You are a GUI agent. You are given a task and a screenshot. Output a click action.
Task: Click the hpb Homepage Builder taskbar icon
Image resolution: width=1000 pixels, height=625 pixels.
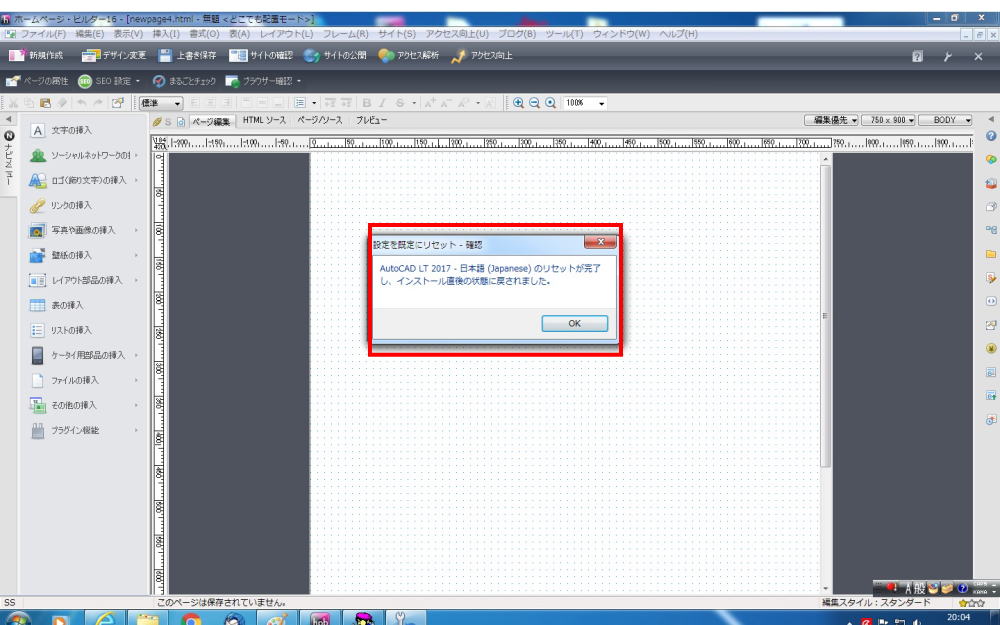(x=320, y=619)
